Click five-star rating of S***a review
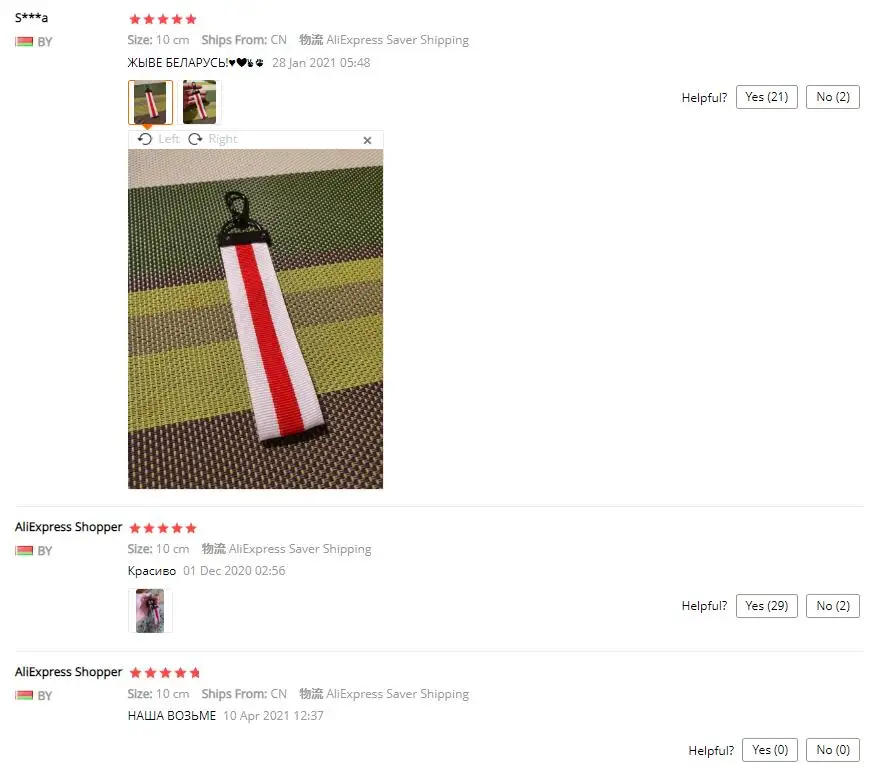The width and height of the screenshot is (878, 773). pyautogui.click(x=163, y=20)
